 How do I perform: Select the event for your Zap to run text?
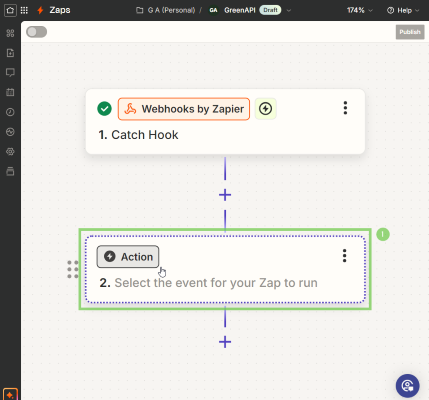(216, 283)
